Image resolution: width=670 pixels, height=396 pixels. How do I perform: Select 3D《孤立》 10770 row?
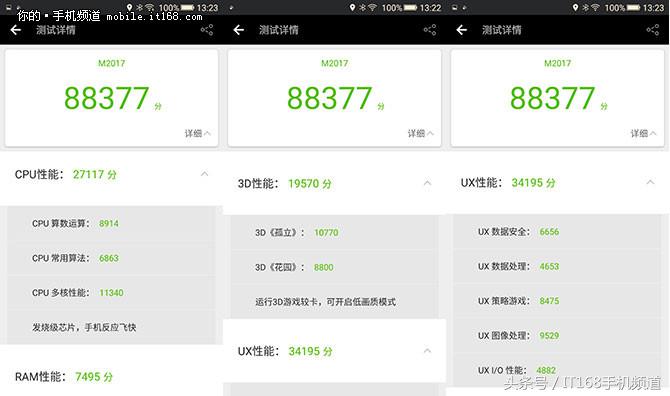tap(334, 232)
